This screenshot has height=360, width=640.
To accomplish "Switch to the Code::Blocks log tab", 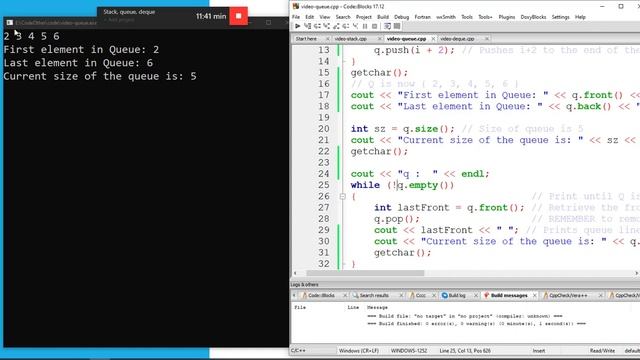I will click(x=321, y=295).
